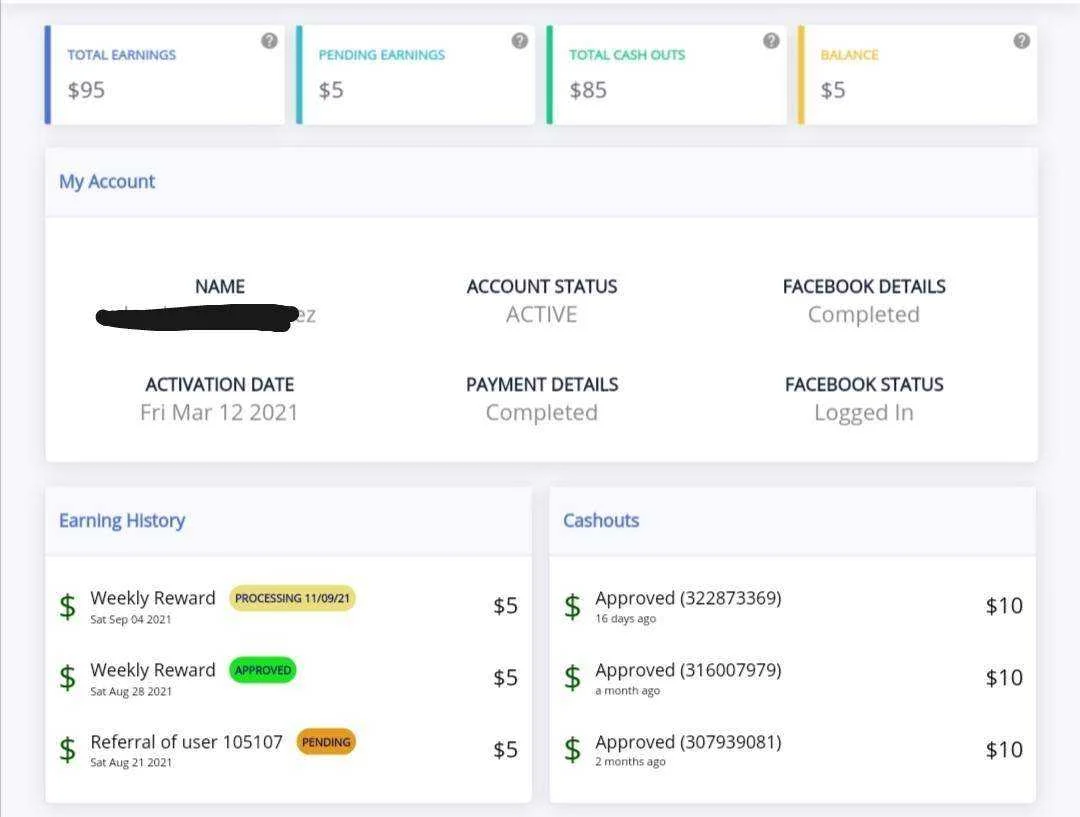Viewport: 1080px width, 817px height.
Task: Open cashout entry Approved (322873369)
Action: click(793, 606)
